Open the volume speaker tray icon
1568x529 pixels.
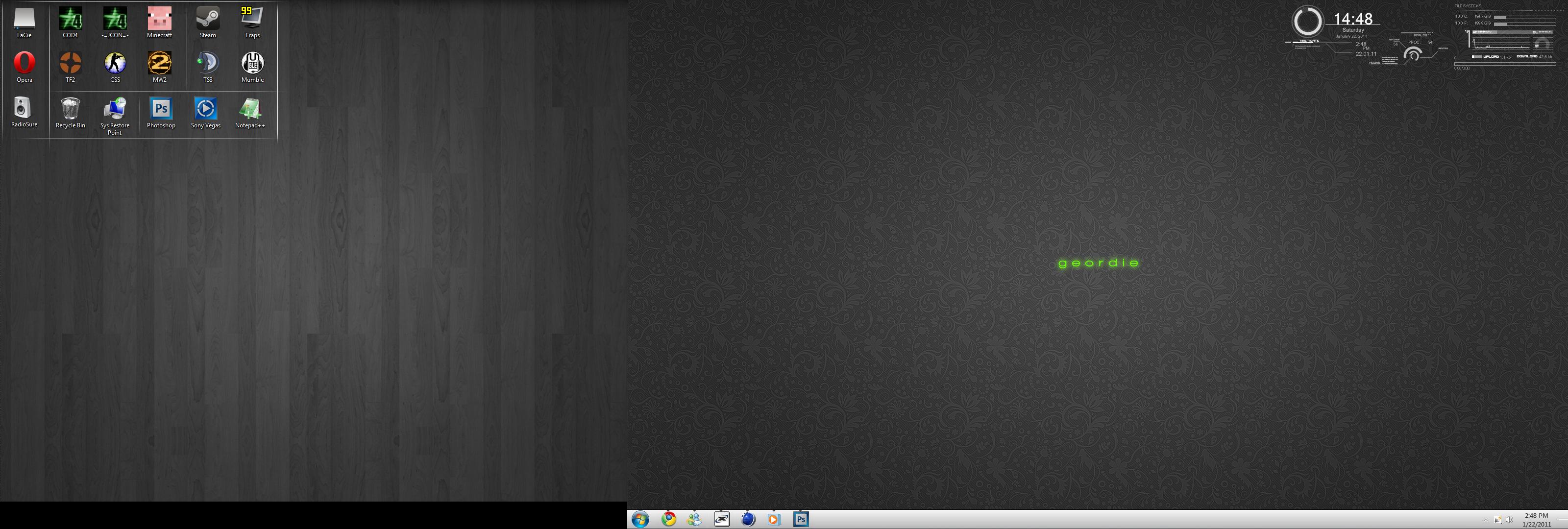pyautogui.click(x=1509, y=520)
